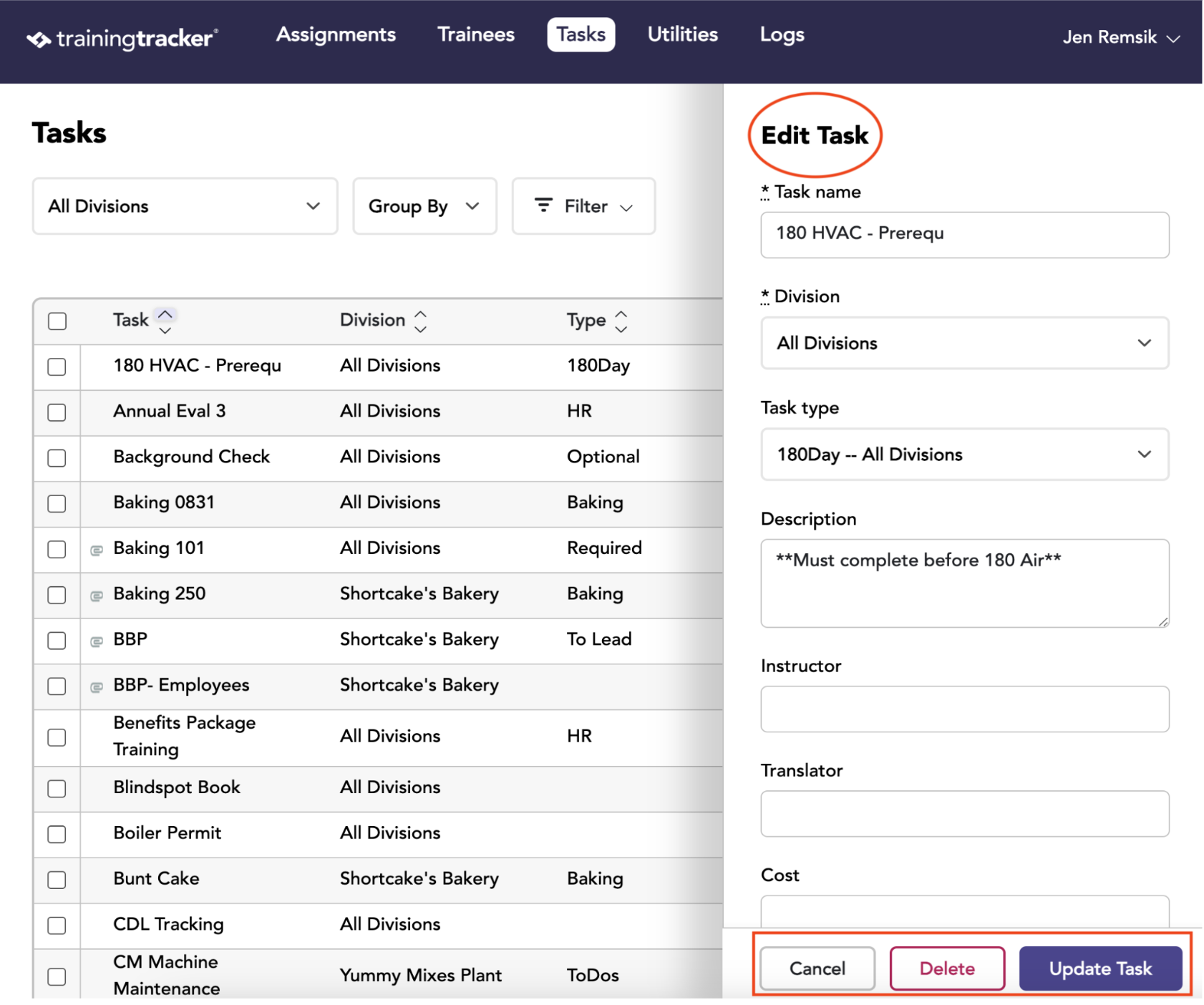Open the Baking 250 task
This screenshot has height=1005, width=1204.
(159, 594)
